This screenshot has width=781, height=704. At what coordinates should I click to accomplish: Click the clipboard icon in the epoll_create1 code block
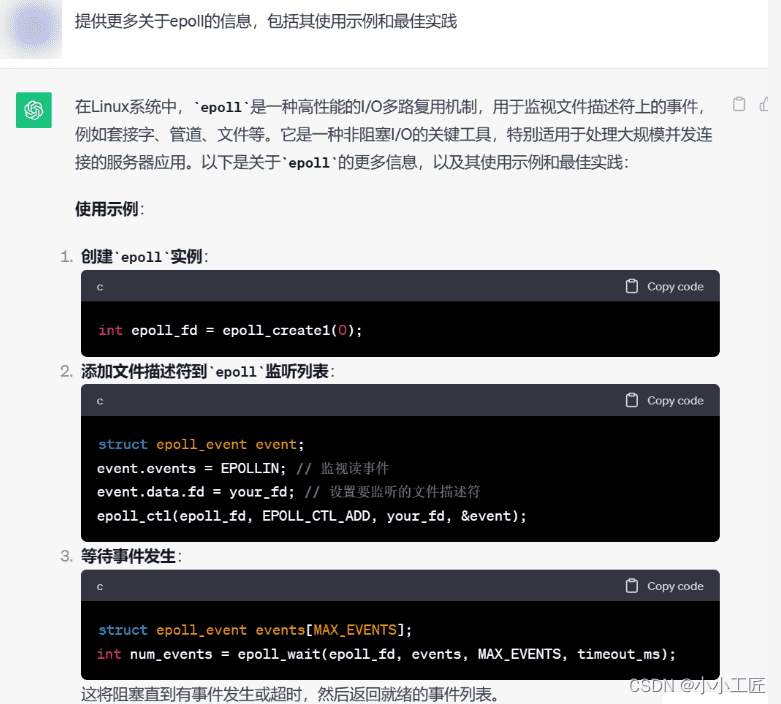tap(632, 286)
